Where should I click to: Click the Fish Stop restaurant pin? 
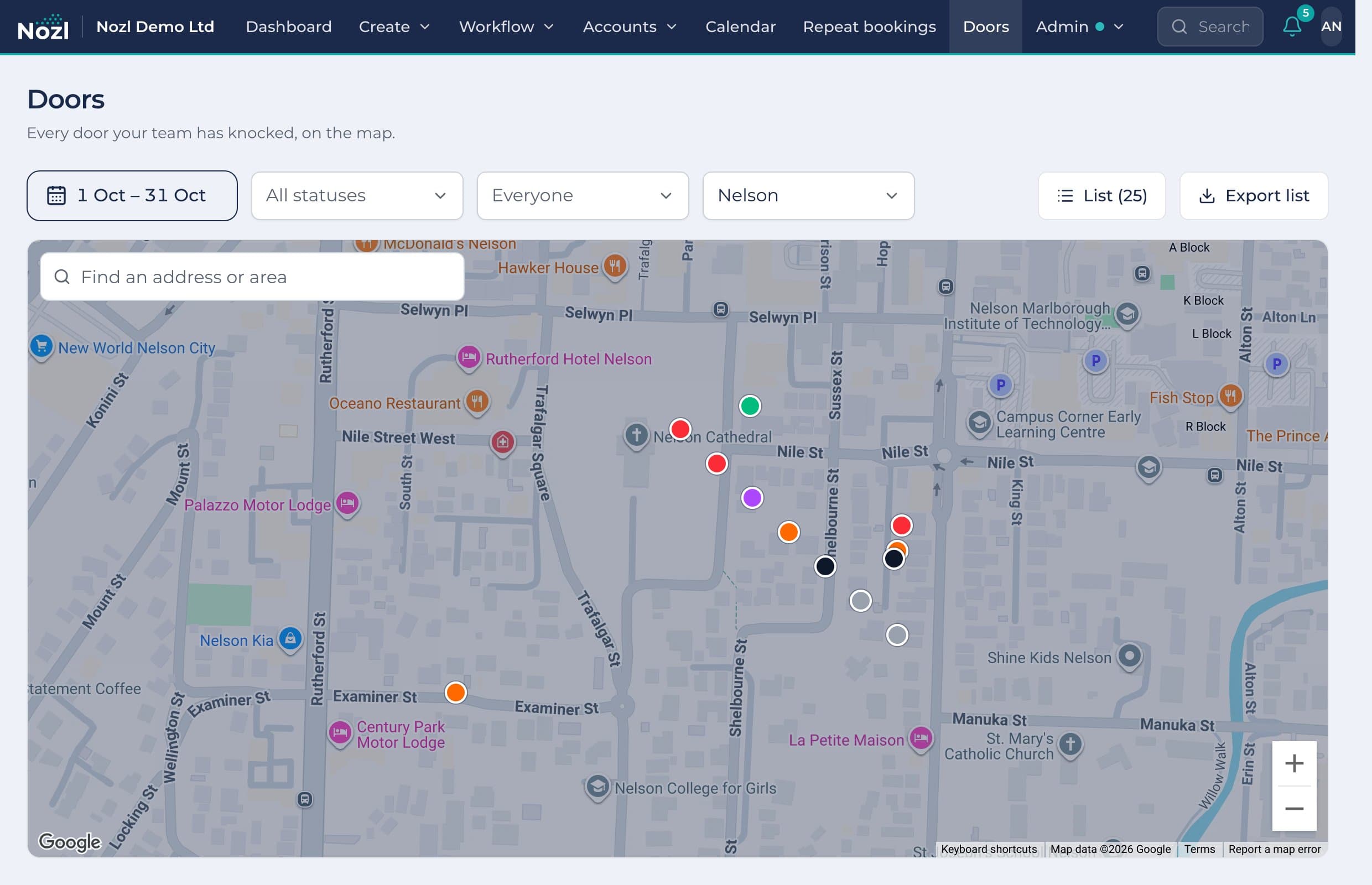pos(1230,396)
